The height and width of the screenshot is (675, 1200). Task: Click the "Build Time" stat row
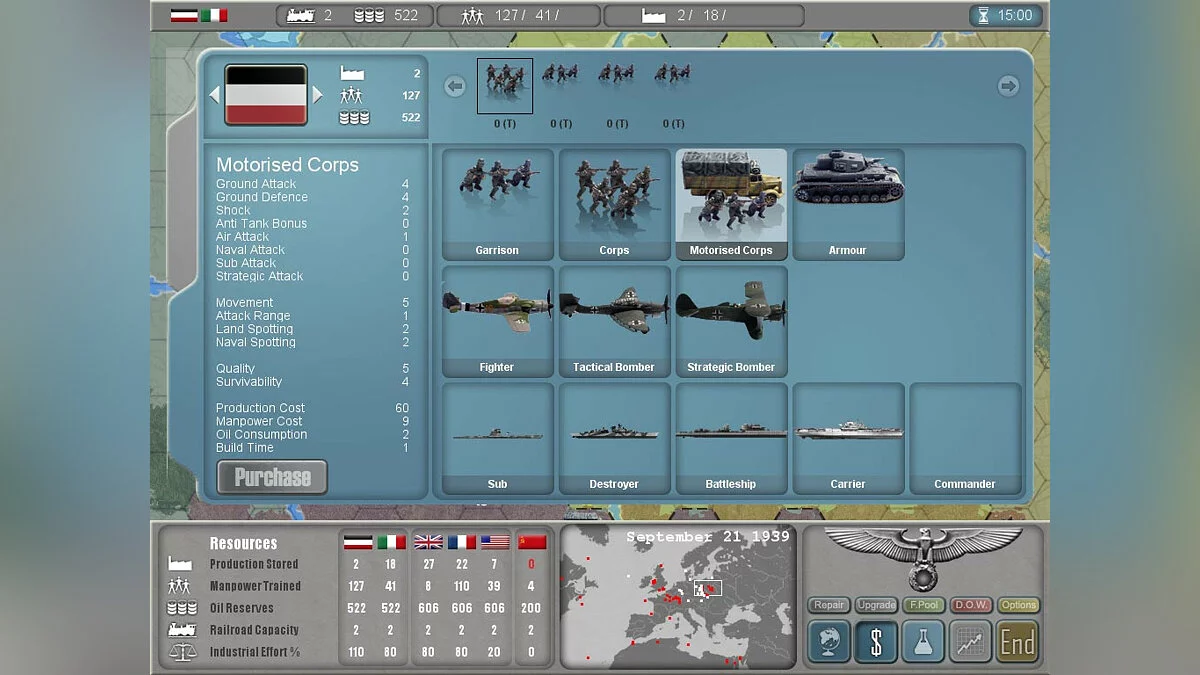[312, 447]
